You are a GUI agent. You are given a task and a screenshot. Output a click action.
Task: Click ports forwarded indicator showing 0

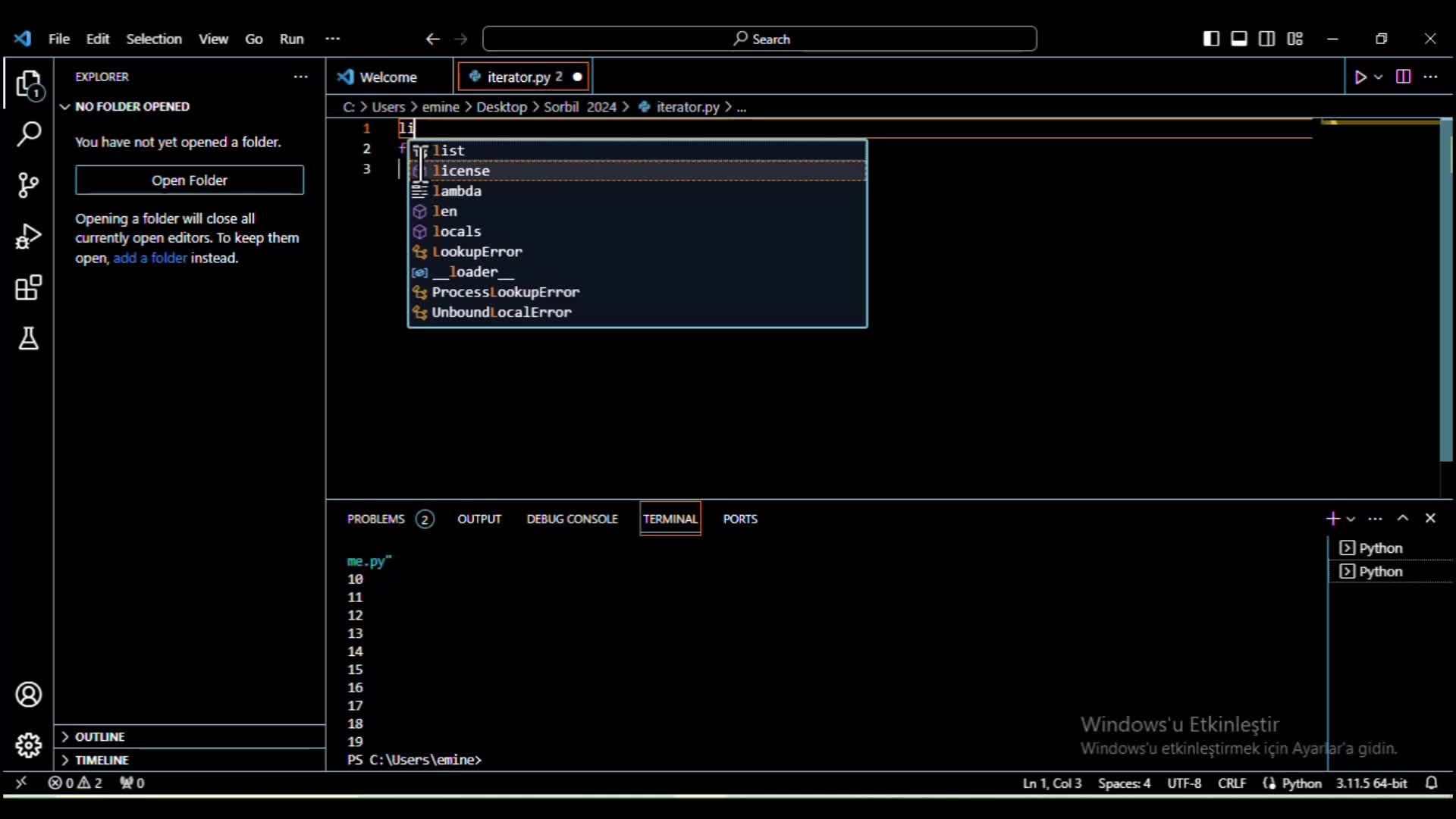click(x=132, y=783)
